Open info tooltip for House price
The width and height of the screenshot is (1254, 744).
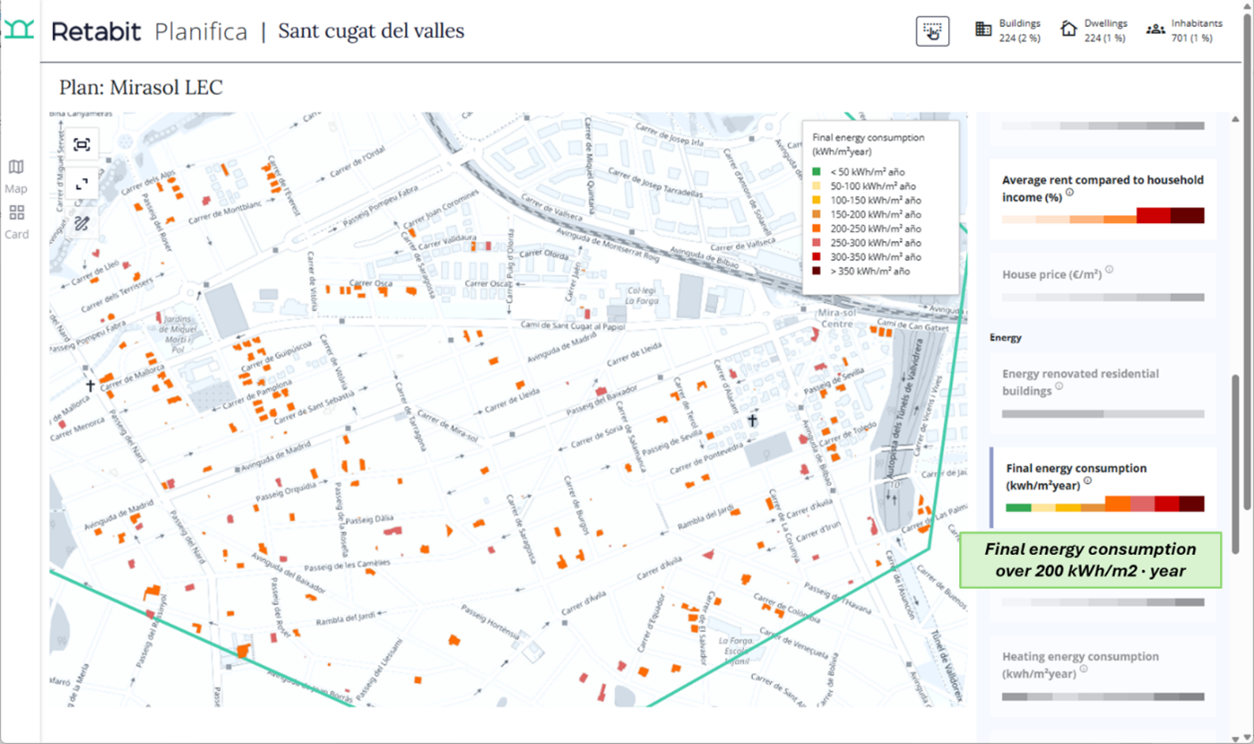[x=1109, y=270]
